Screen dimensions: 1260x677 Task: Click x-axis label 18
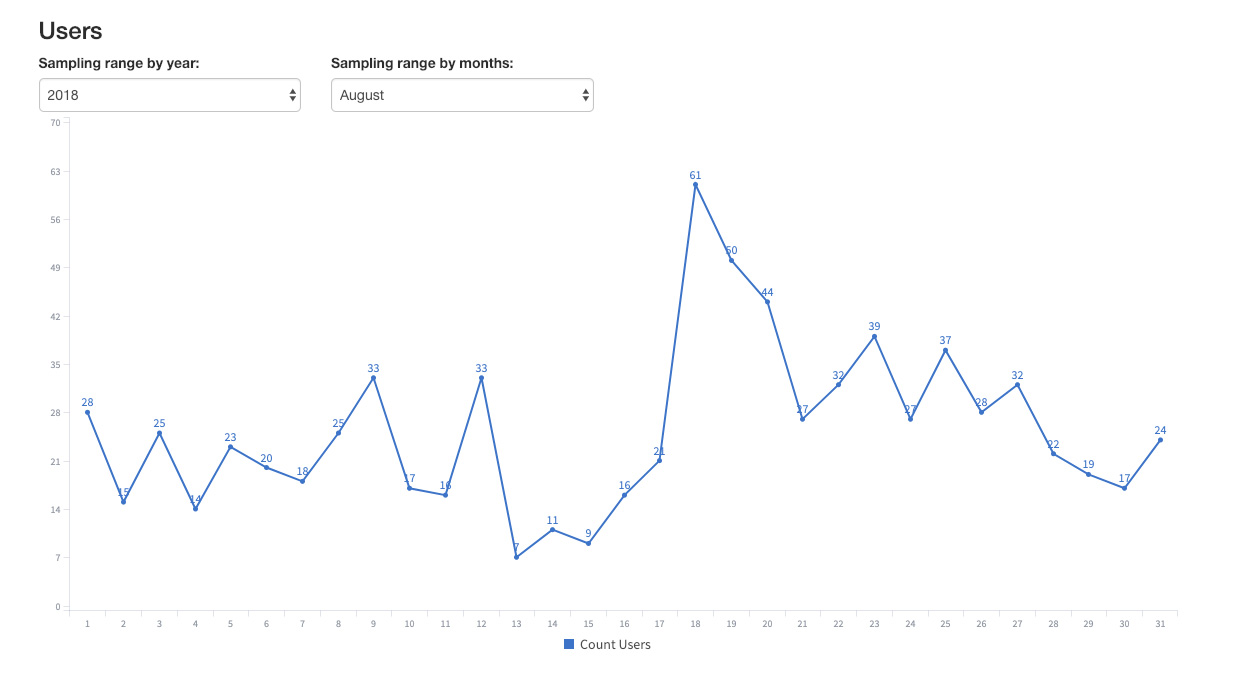coord(695,624)
